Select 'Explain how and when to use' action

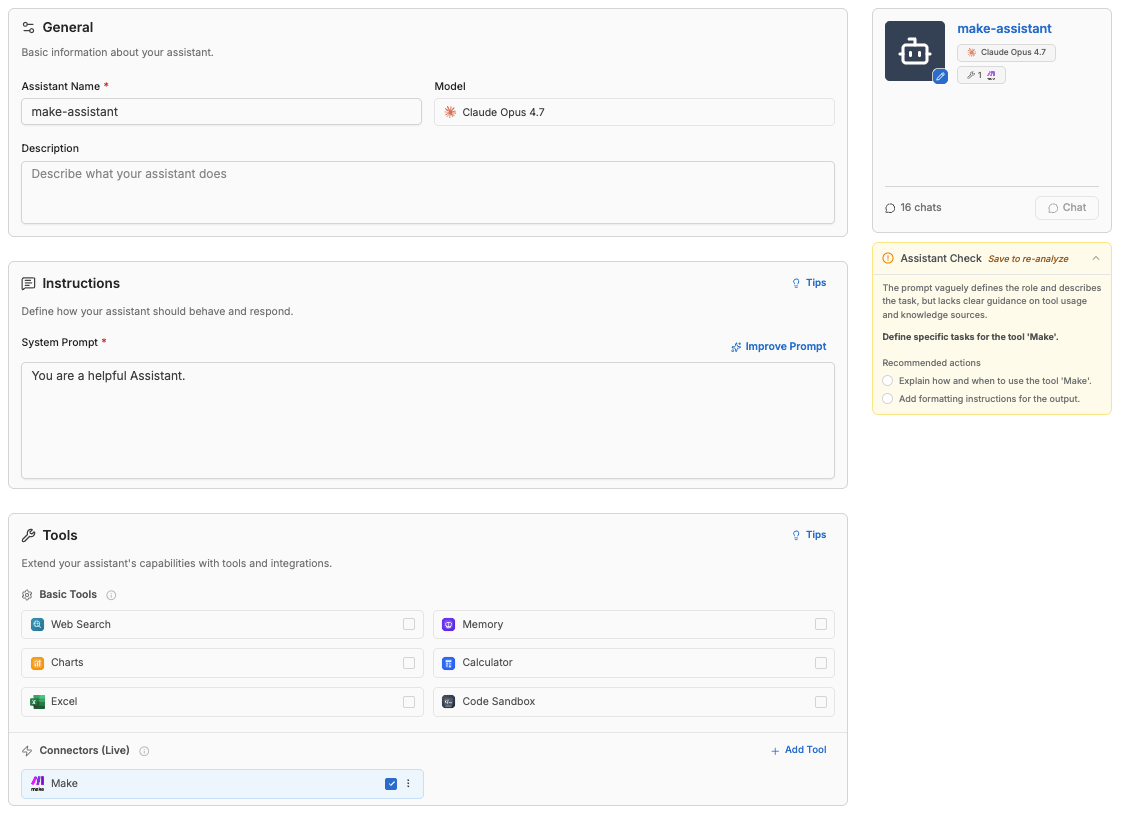click(x=888, y=381)
